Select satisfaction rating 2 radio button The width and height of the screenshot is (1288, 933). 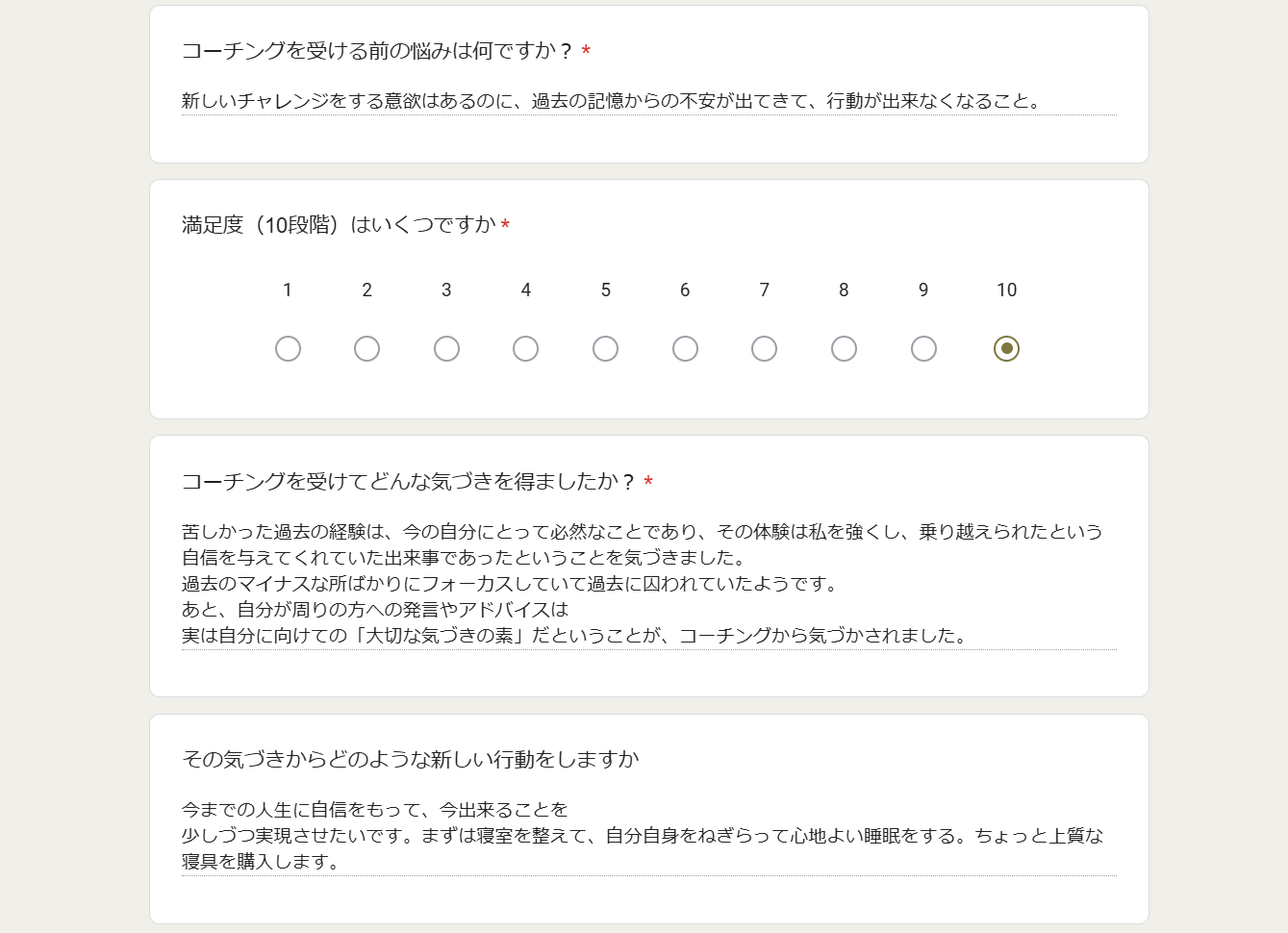366,348
